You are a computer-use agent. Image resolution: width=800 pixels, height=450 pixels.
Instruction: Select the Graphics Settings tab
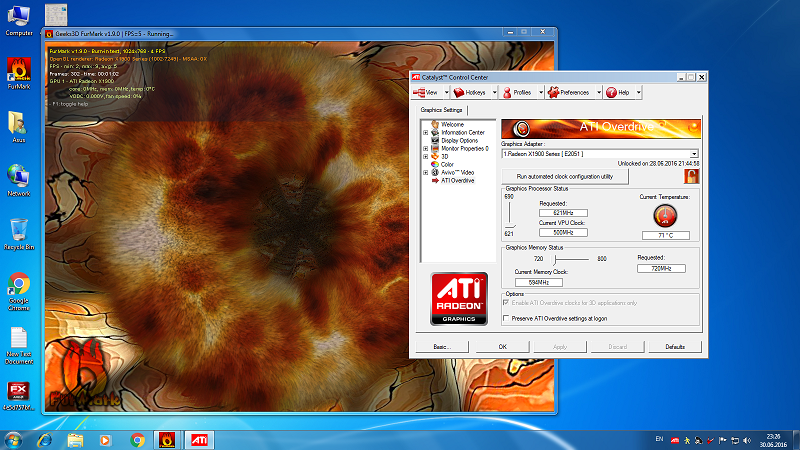pyautogui.click(x=441, y=110)
